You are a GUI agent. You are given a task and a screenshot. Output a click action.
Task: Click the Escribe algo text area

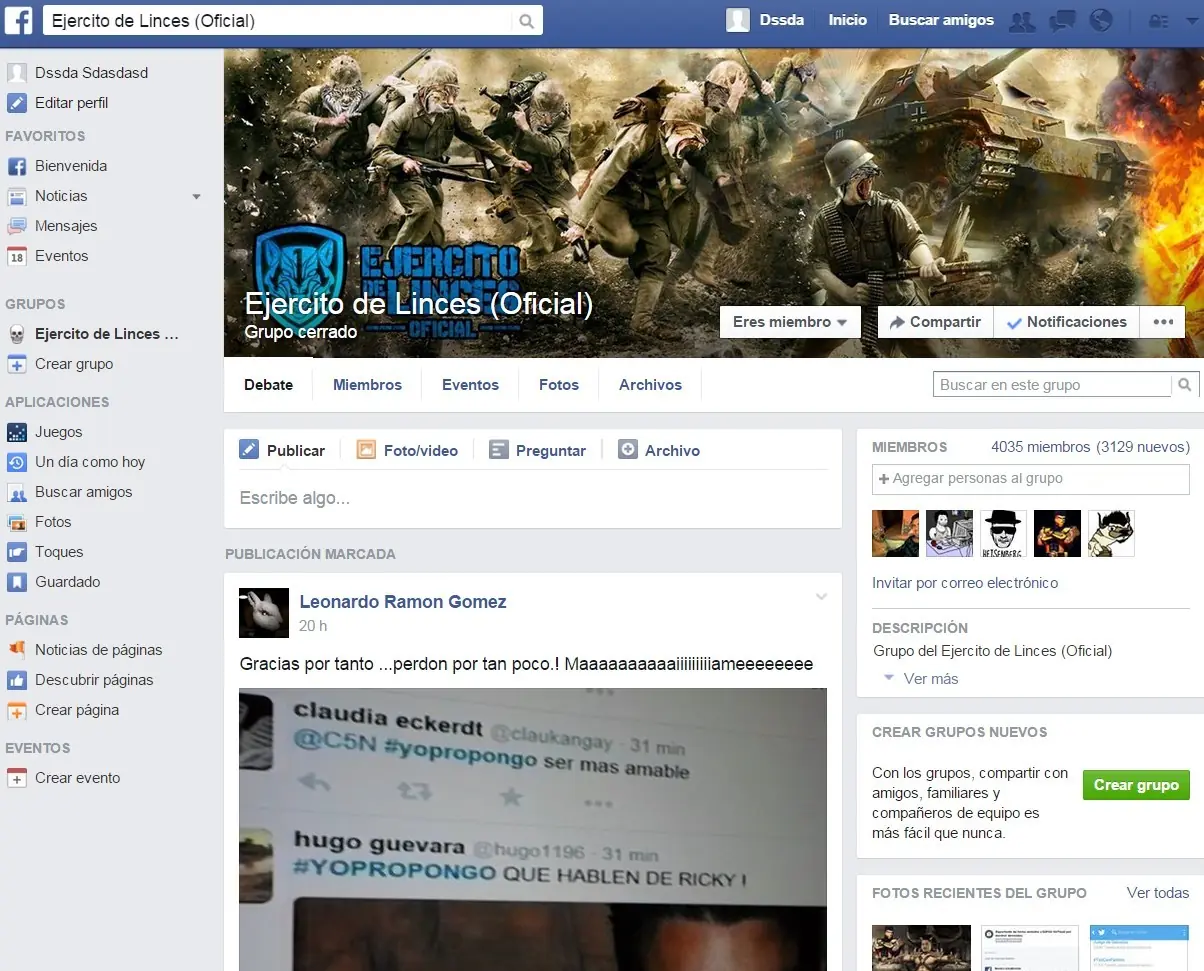(x=532, y=498)
